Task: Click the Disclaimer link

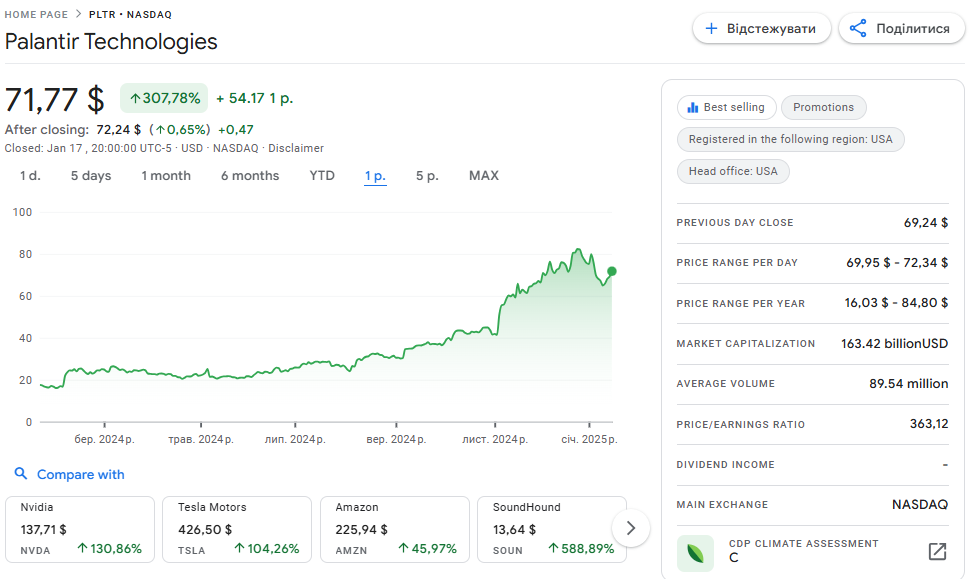Action: point(296,148)
